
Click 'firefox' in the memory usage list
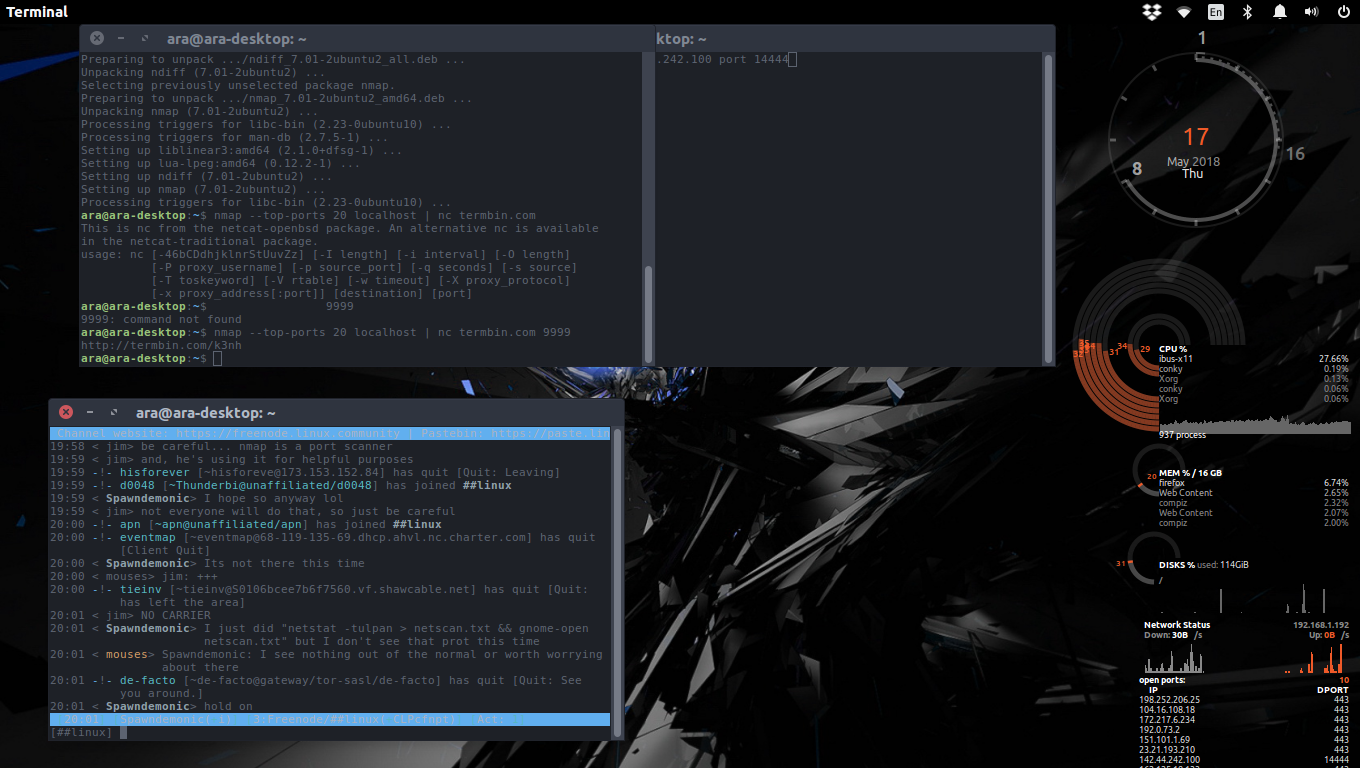(1172, 483)
